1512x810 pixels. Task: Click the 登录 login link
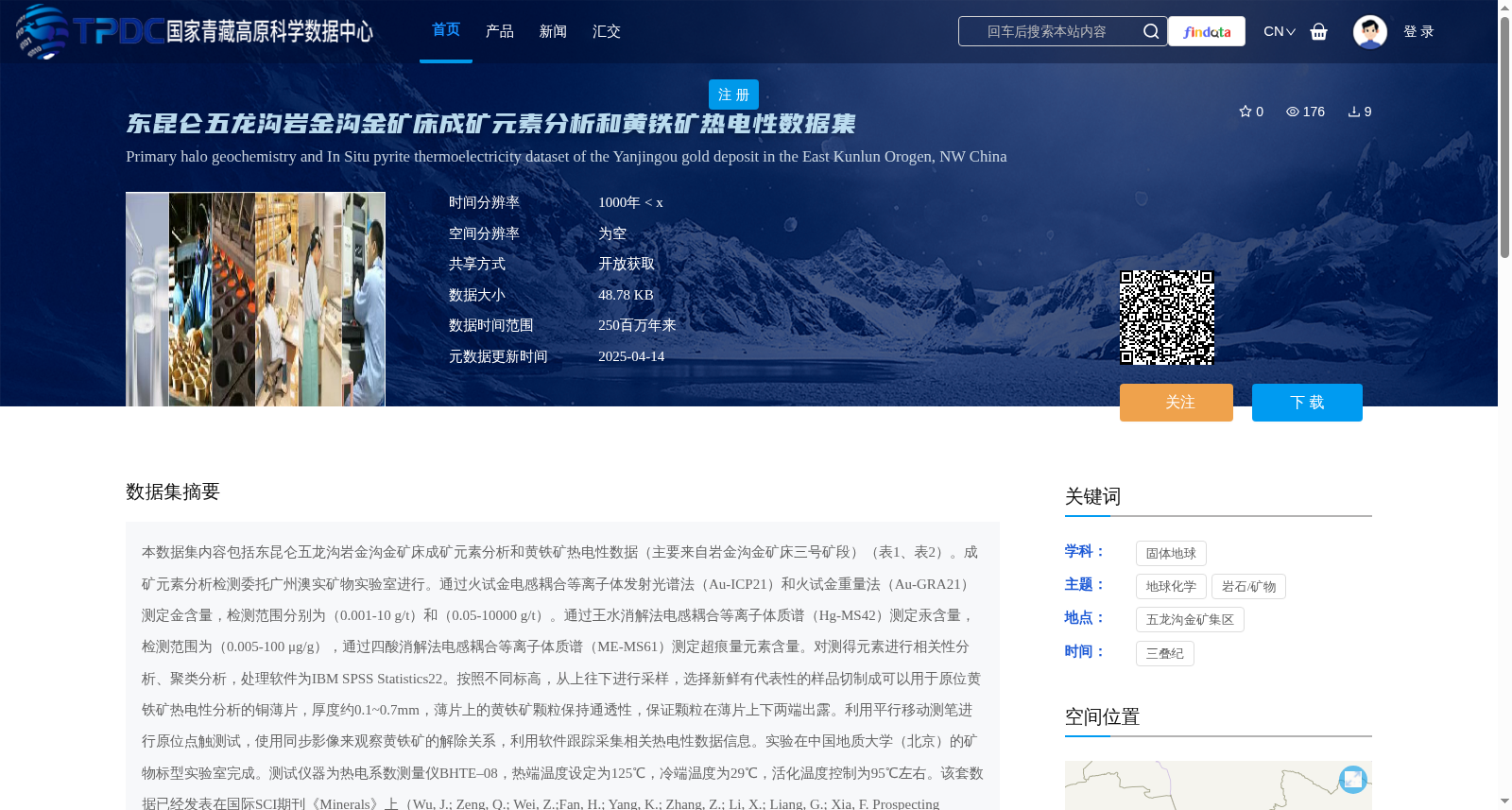[x=1418, y=31]
